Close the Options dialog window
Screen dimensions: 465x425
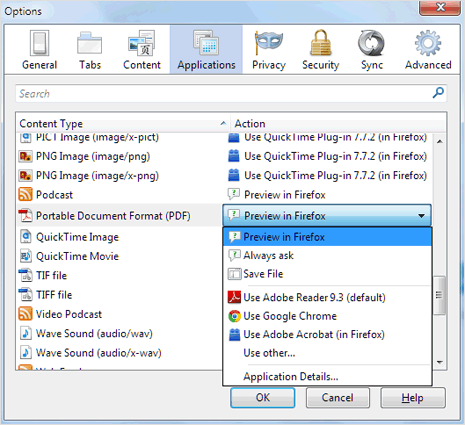click(x=440, y=7)
